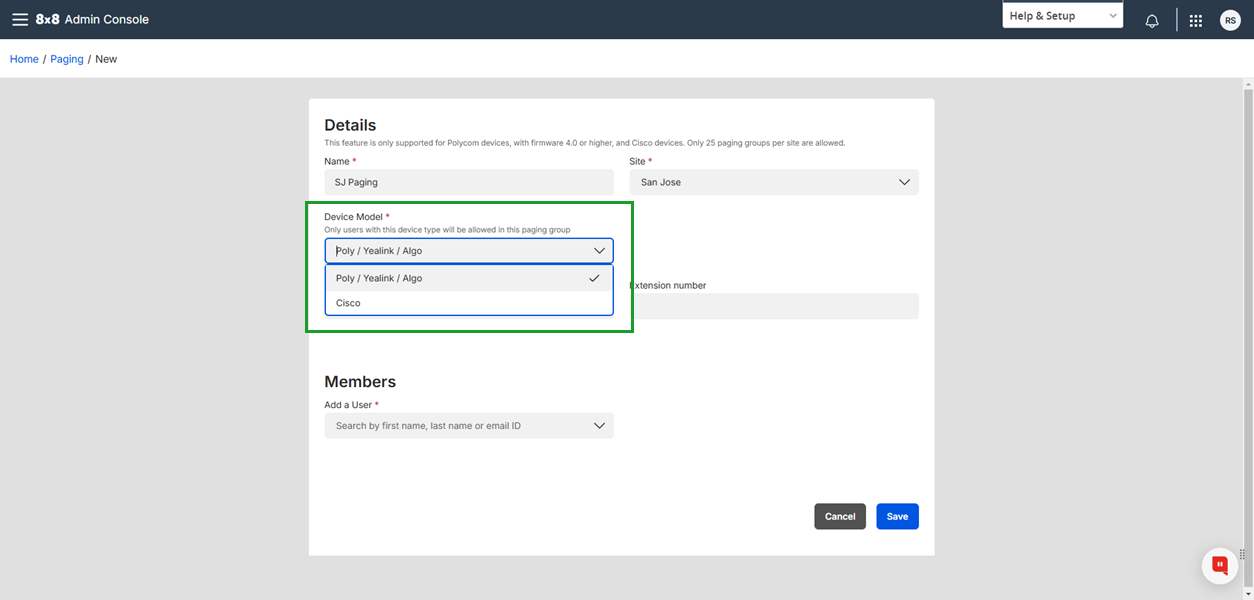
Task: Open the notifications bell
Action: (x=1152, y=20)
